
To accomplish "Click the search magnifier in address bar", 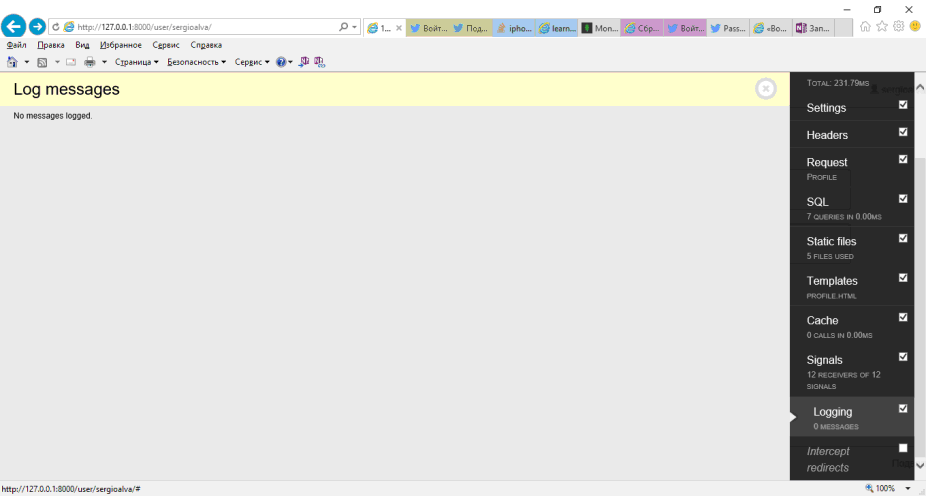I will pos(343,27).
